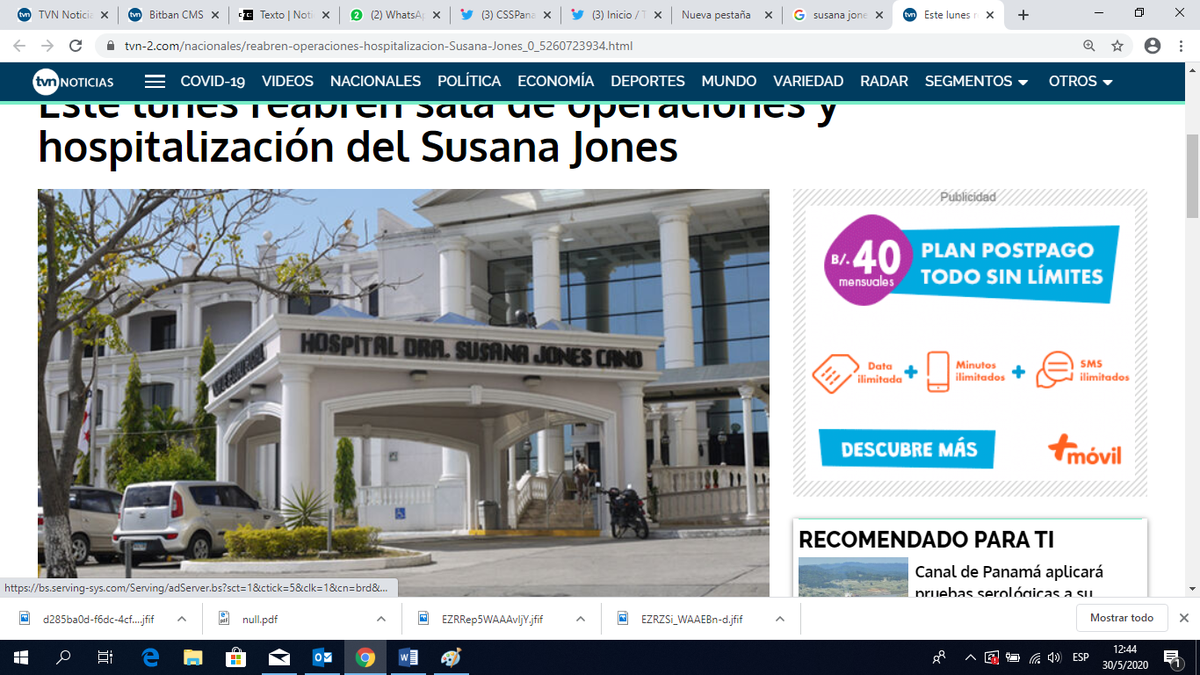
Task: Open options arrow for null.pdf download
Action: 380,619
